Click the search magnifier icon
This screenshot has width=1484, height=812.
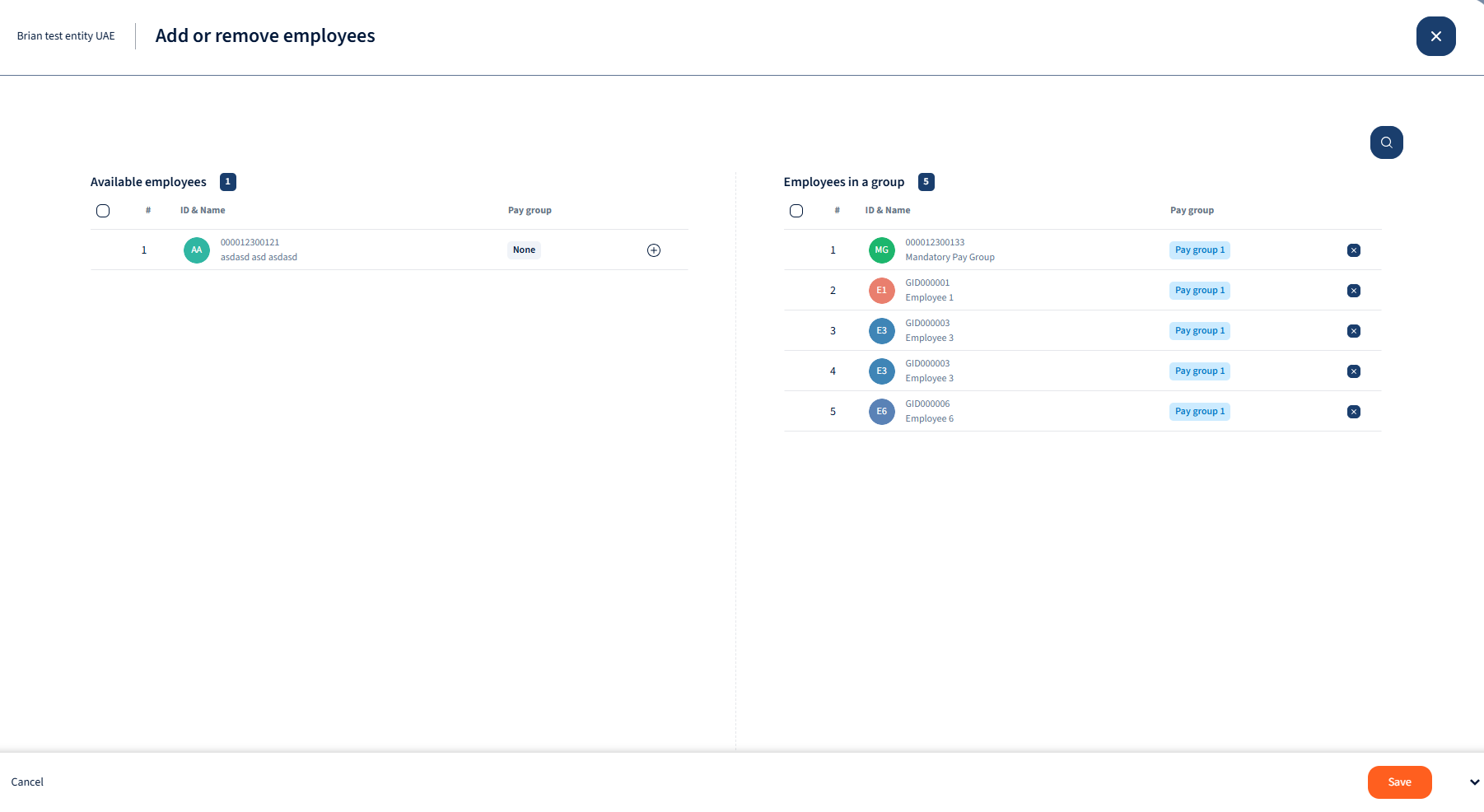pos(1386,142)
